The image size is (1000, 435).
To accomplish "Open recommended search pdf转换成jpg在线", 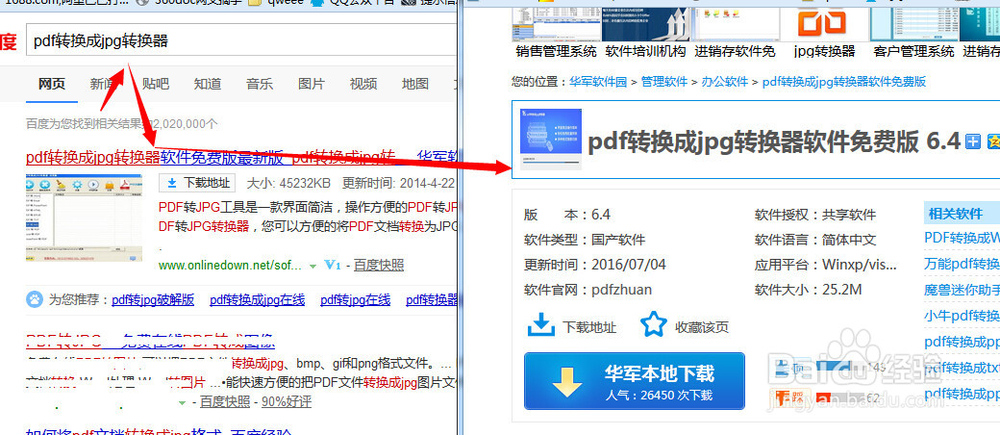I will pos(258,299).
